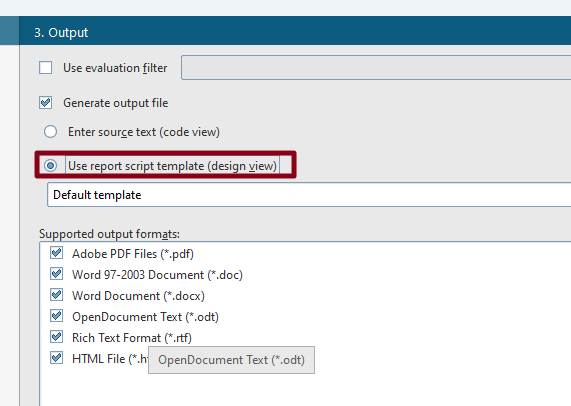Open the Default template dropdown

click(x=309, y=195)
